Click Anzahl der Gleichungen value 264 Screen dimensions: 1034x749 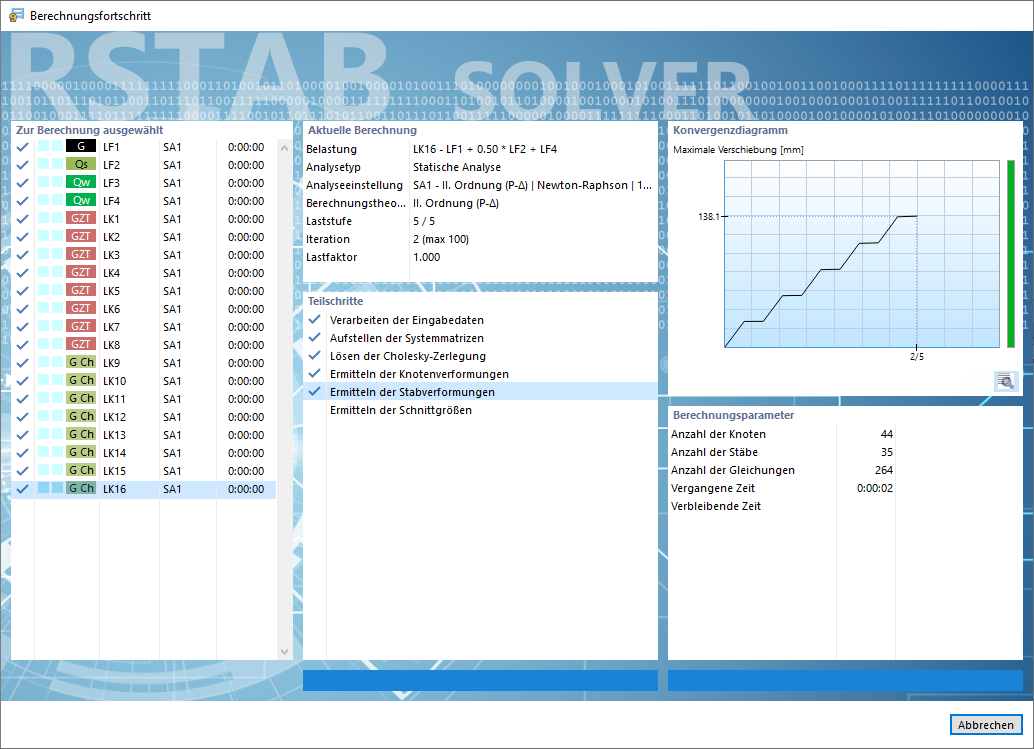coord(884,470)
